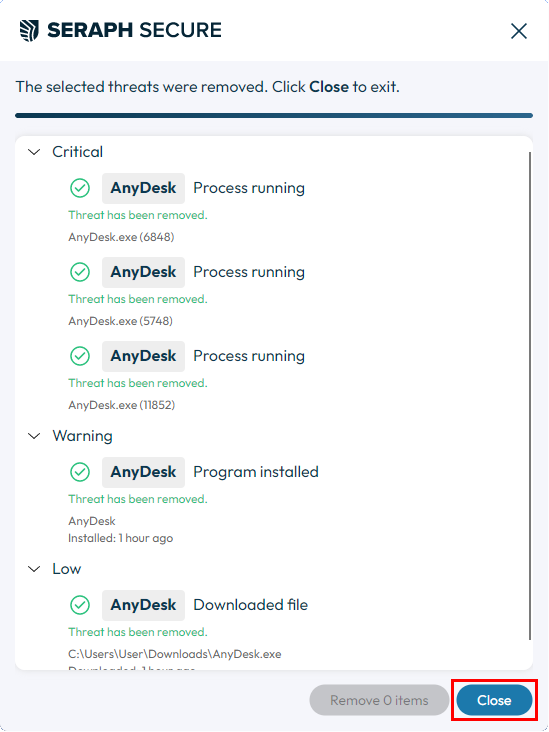Collapse the Critical section chevron

pyautogui.click(x=34, y=152)
